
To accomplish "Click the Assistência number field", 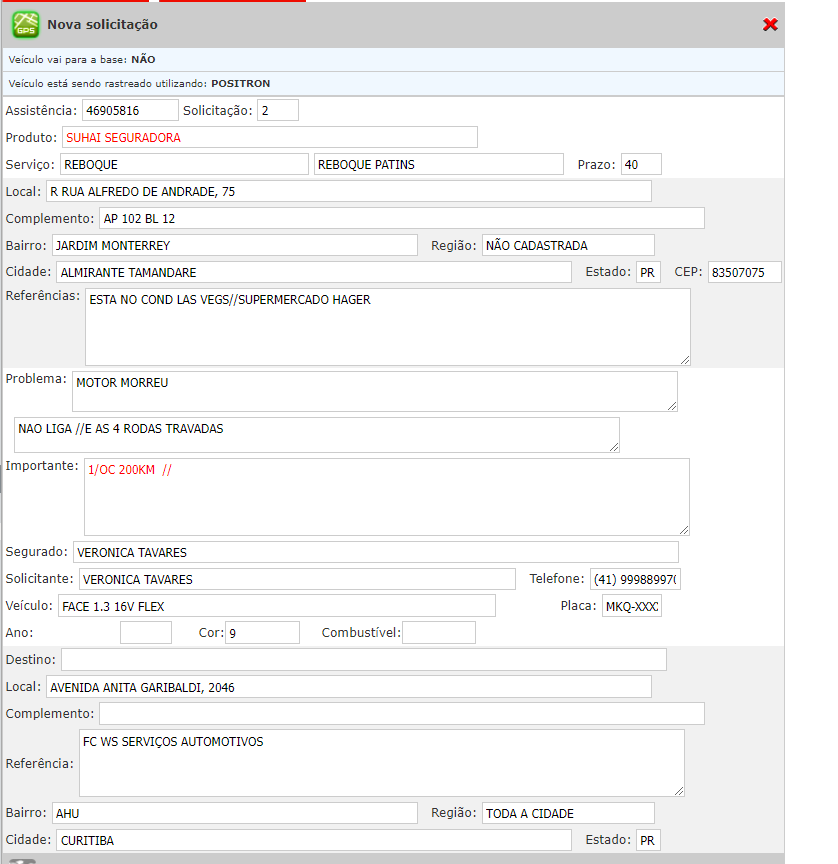I will [130, 110].
